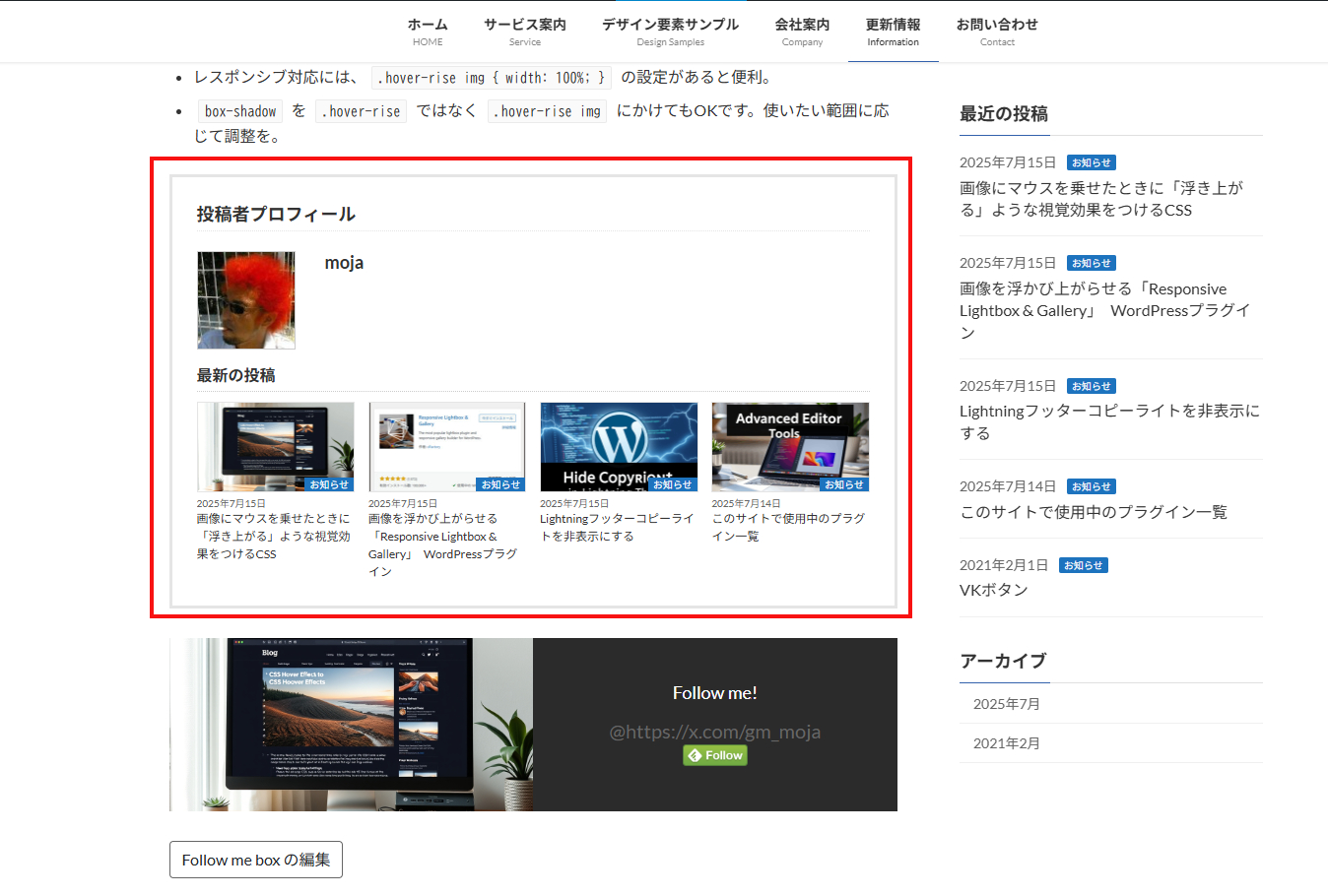1328x896 pixels.
Task: Click お知らせ tag beside 2021年2月1日 sidebar post
Action: click(1084, 565)
